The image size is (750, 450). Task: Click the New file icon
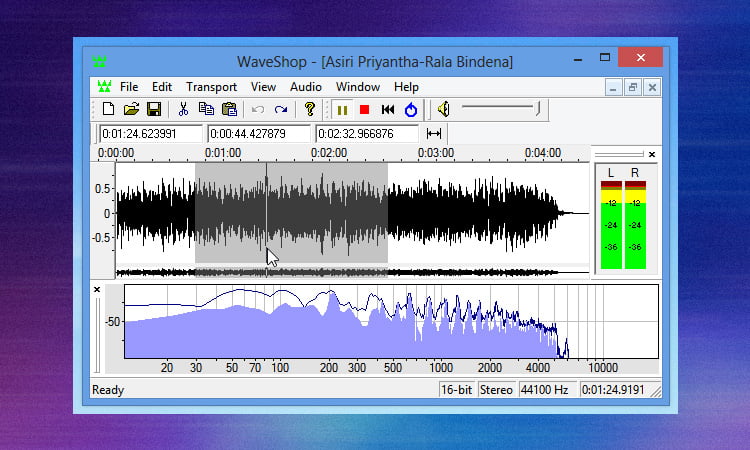107,109
